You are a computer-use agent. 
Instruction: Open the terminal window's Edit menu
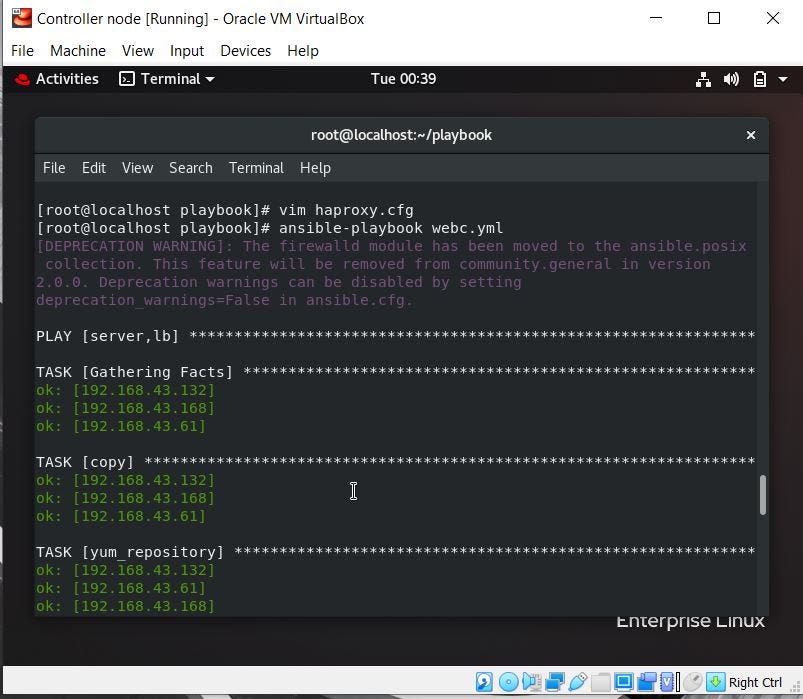click(94, 168)
